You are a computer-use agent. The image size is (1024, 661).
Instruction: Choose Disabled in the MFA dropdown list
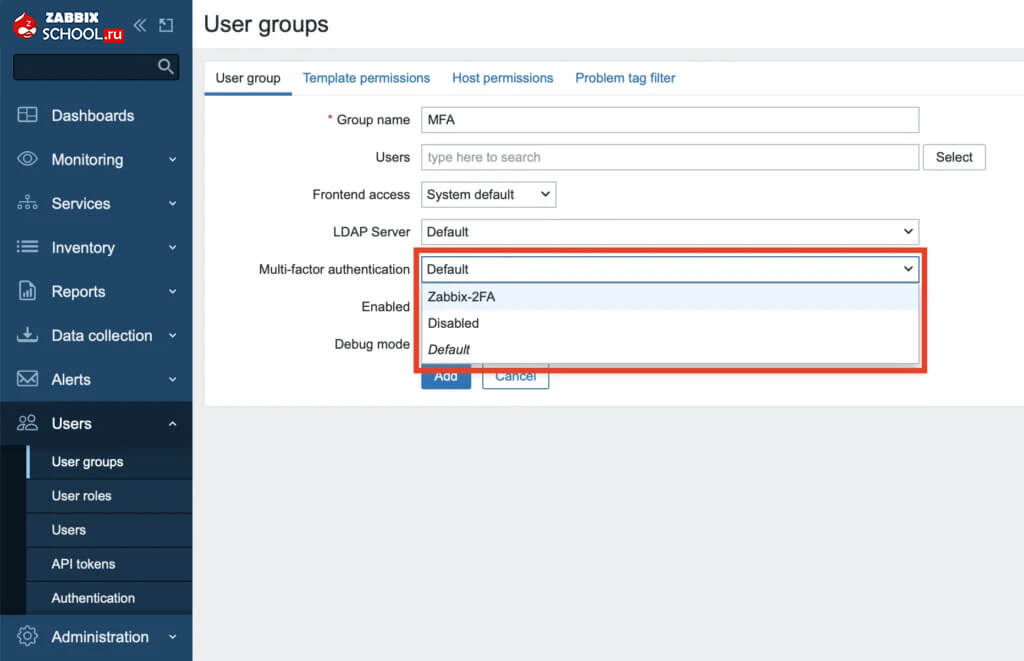click(x=670, y=323)
